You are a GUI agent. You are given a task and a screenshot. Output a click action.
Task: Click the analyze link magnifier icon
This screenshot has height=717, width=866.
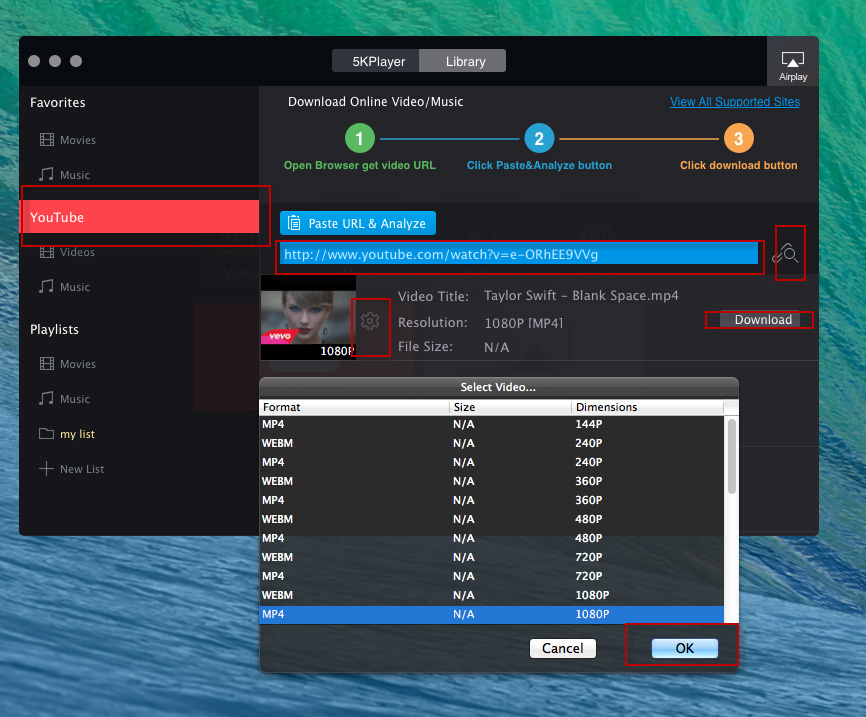click(786, 254)
